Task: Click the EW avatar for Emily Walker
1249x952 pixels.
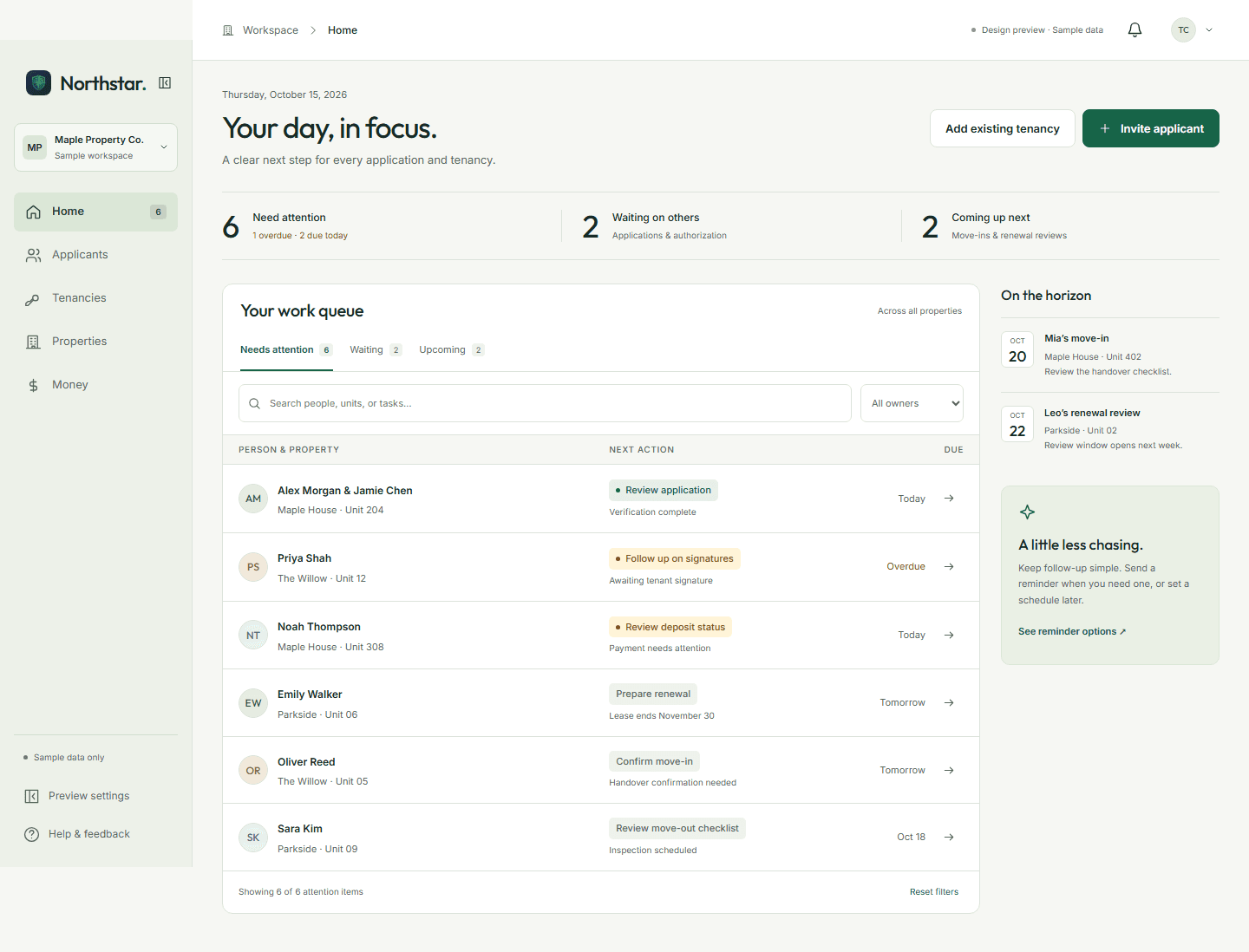Action: (253, 703)
